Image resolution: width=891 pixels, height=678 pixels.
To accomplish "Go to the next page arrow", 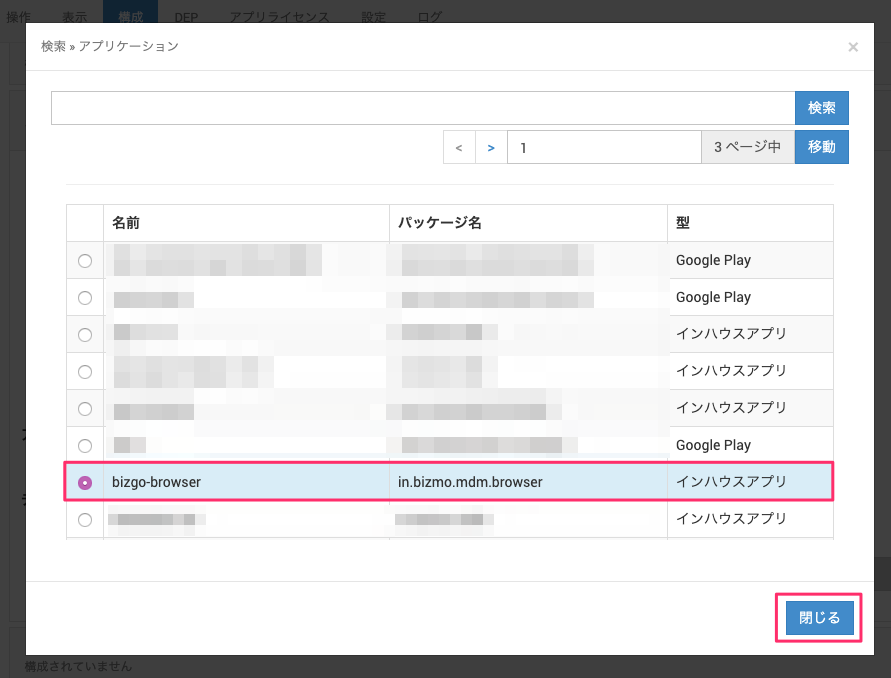I will tap(490, 147).
